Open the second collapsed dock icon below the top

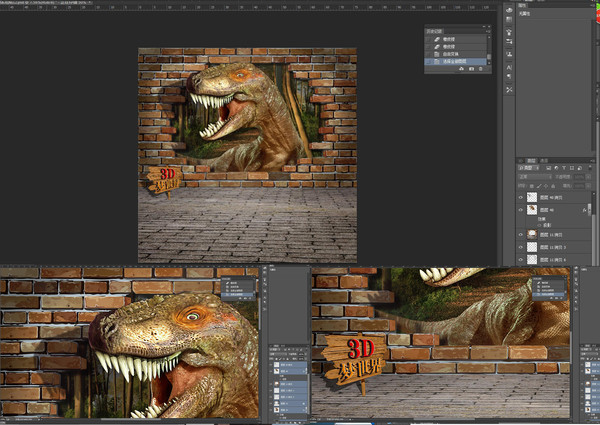pyautogui.click(x=509, y=19)
